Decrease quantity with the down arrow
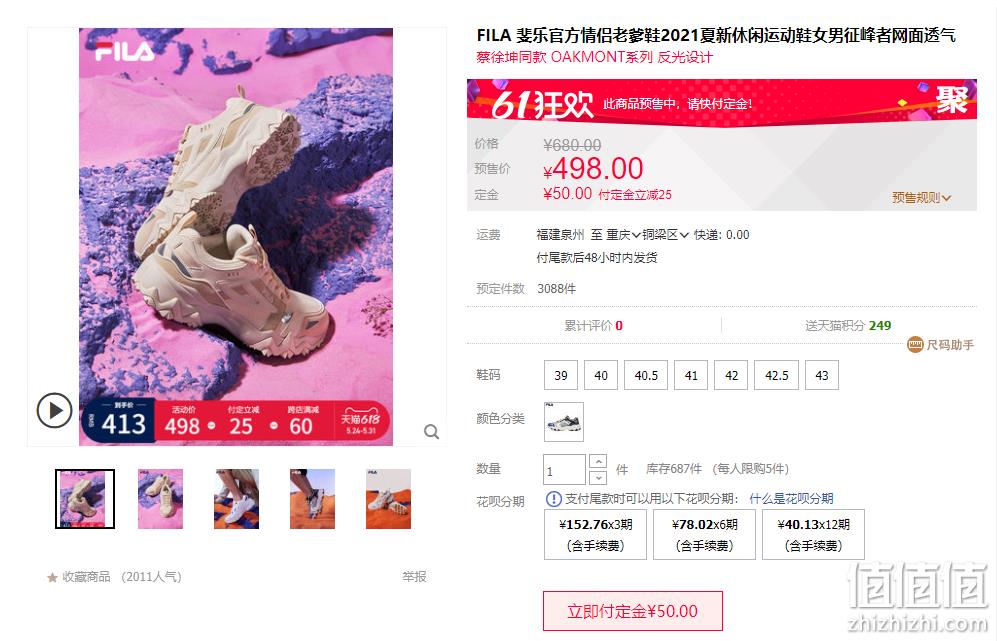Viewport: 997px width, 641px height. pyautogui.click(x=598, y=478)
